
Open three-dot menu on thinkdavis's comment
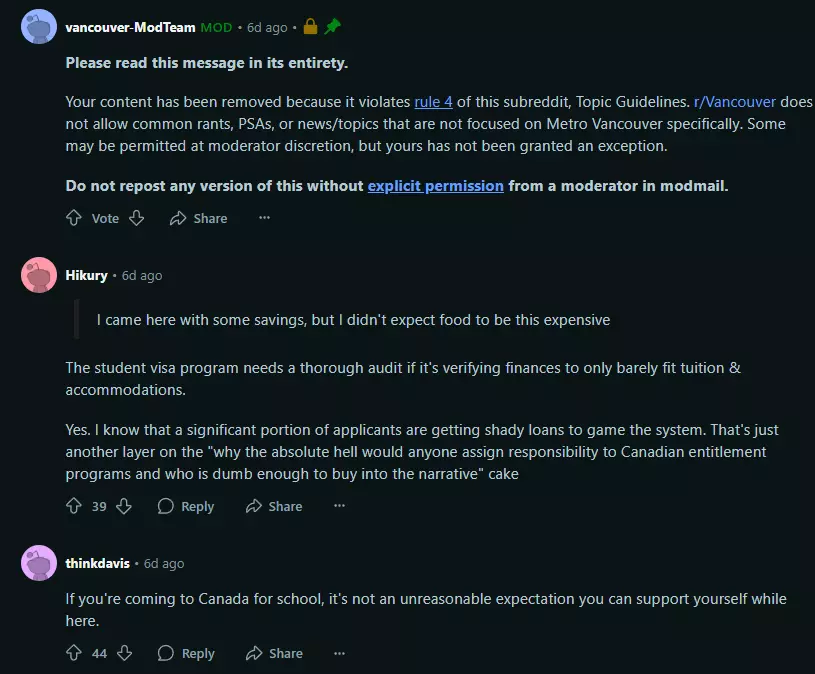click(339, 653)
